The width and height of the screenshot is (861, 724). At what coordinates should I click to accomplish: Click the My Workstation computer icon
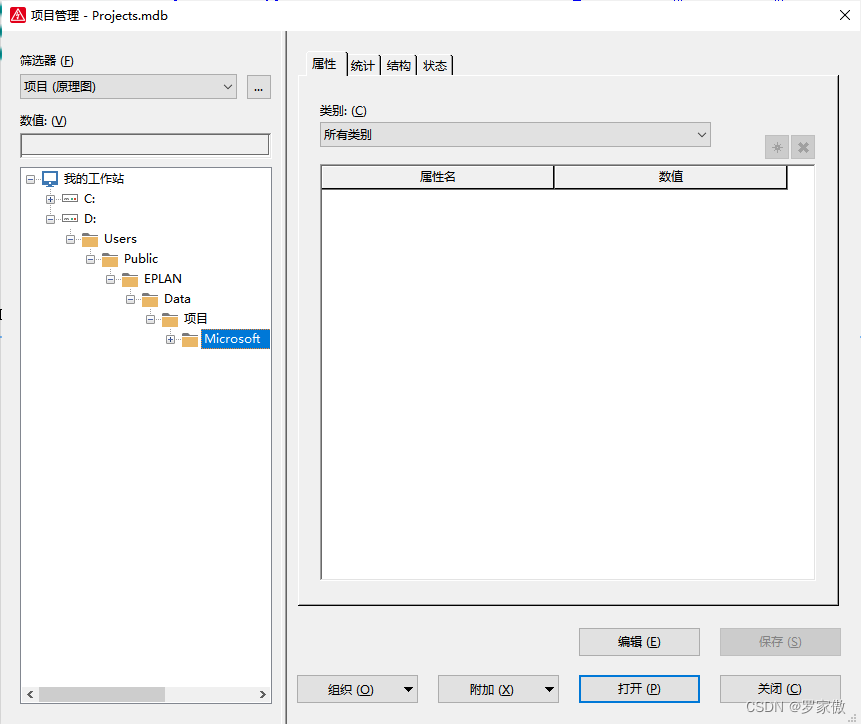point(50,179)
